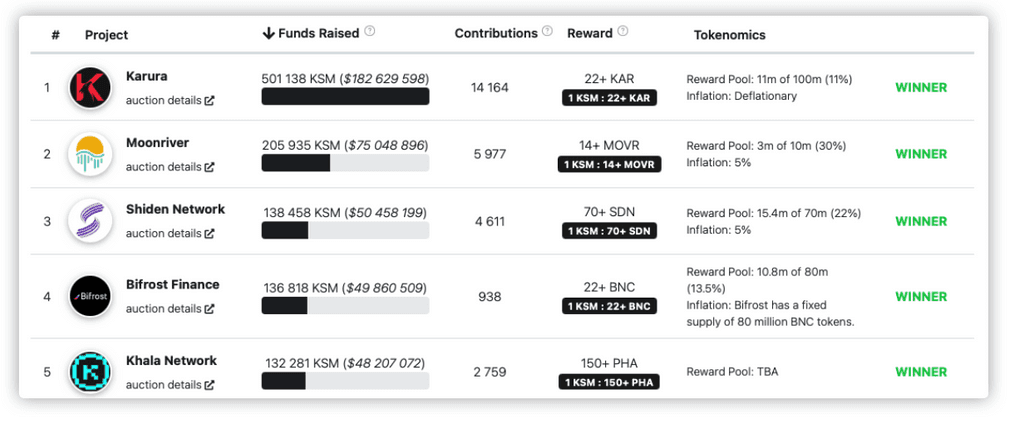Open Karura auction details external-link icon

pyautogui.click(x=209, y=101)
